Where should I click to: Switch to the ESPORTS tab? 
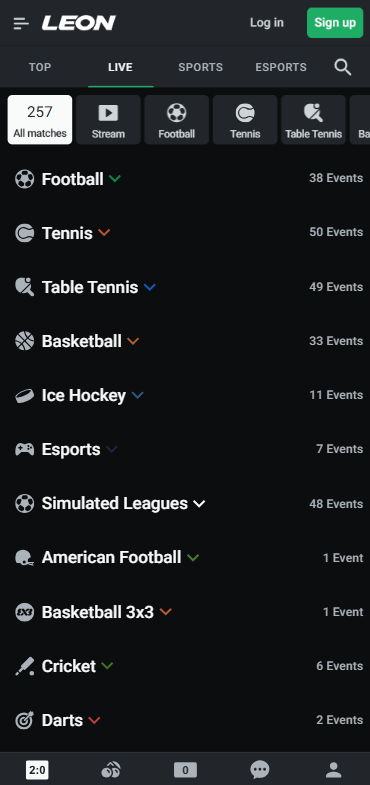[281, 67]
